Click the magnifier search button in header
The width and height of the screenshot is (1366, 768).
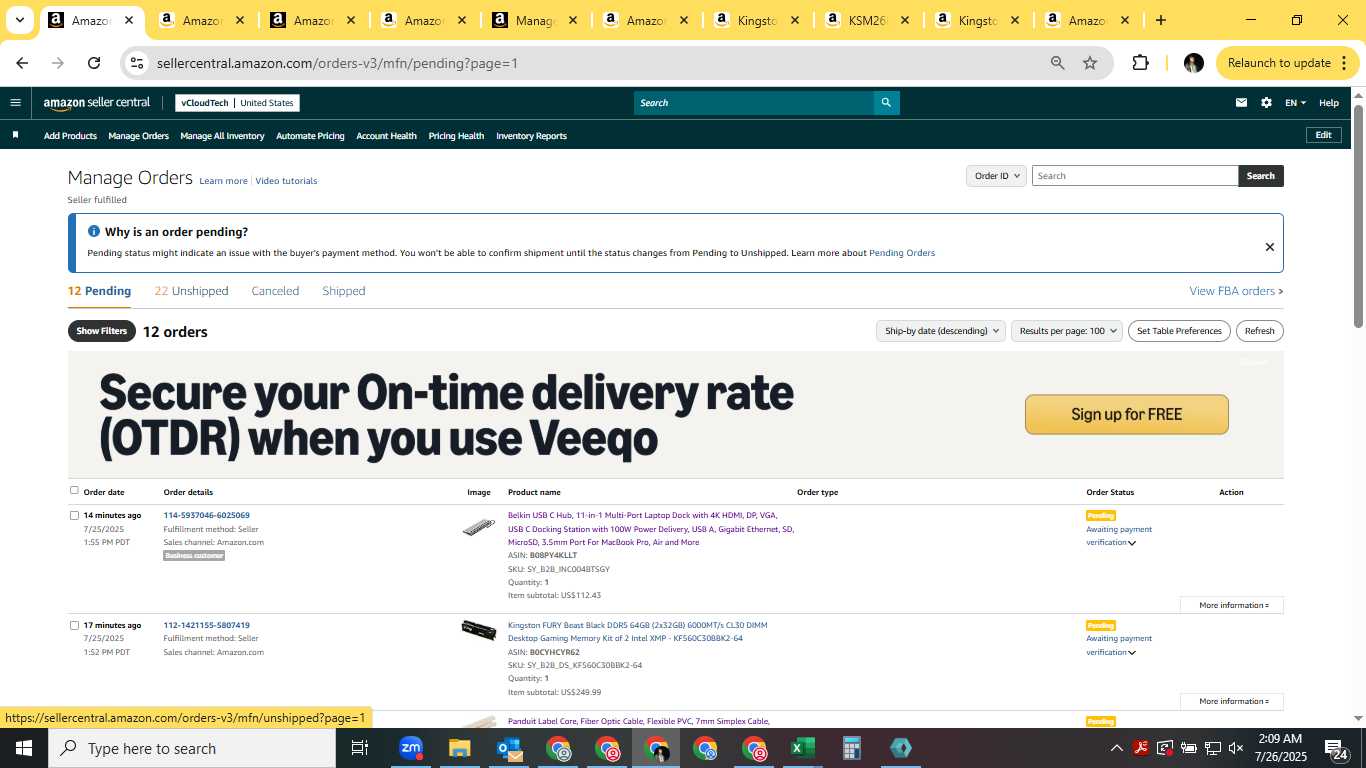[886, 103]
